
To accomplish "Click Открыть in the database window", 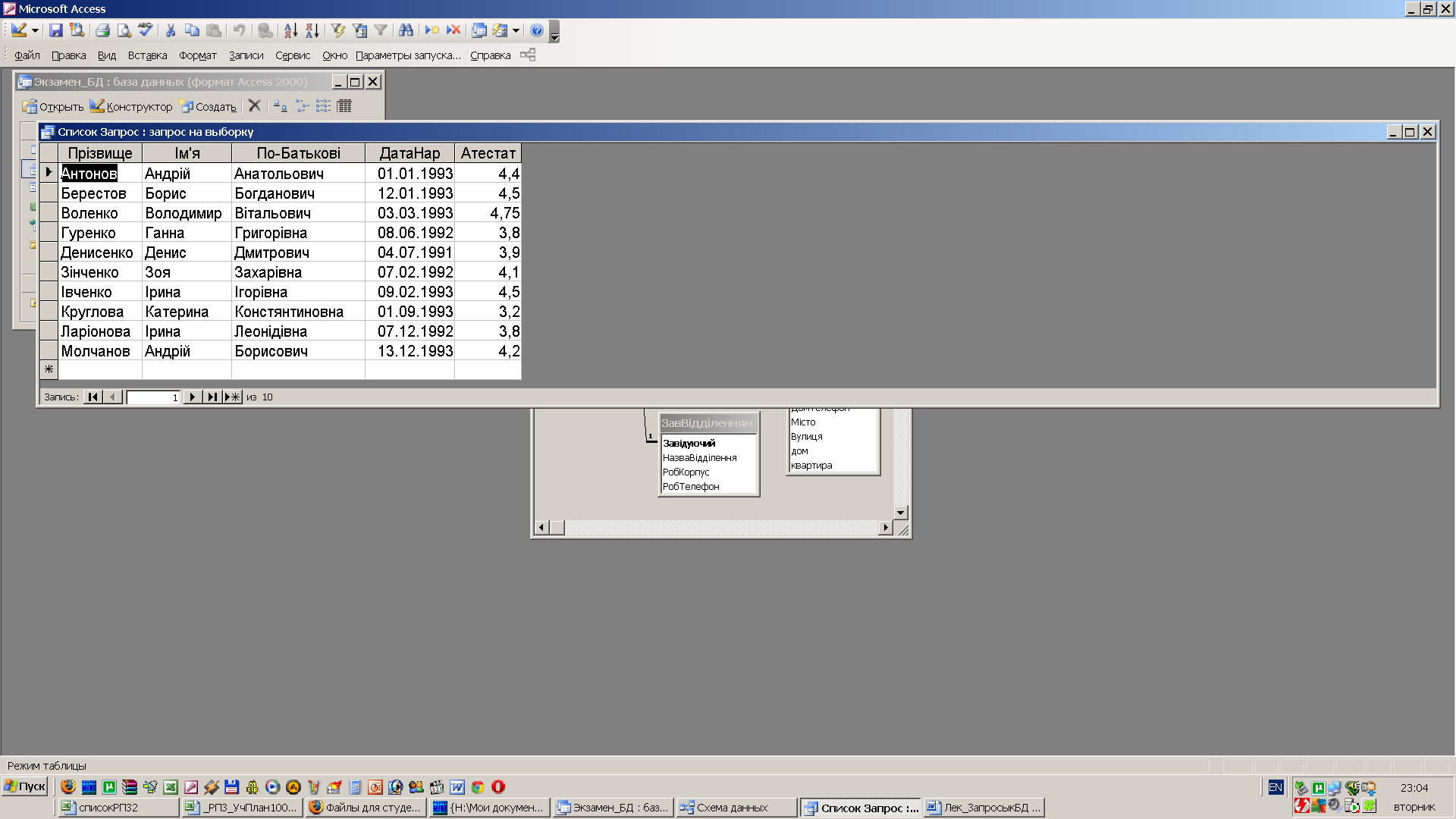I will [x=53, y=106].
